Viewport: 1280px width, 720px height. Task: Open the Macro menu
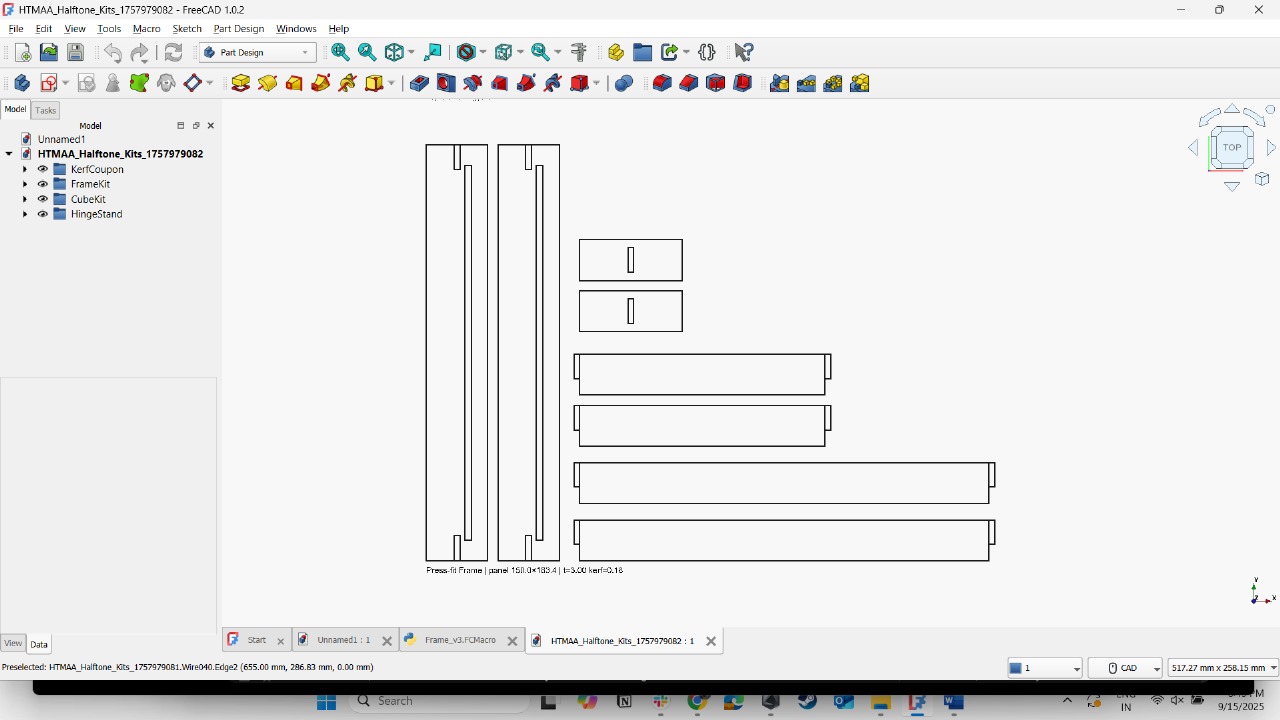[146, 29]
